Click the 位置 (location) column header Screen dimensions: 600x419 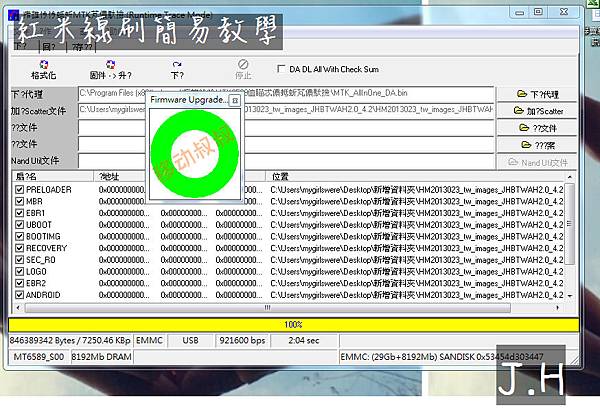pos(415,176)
